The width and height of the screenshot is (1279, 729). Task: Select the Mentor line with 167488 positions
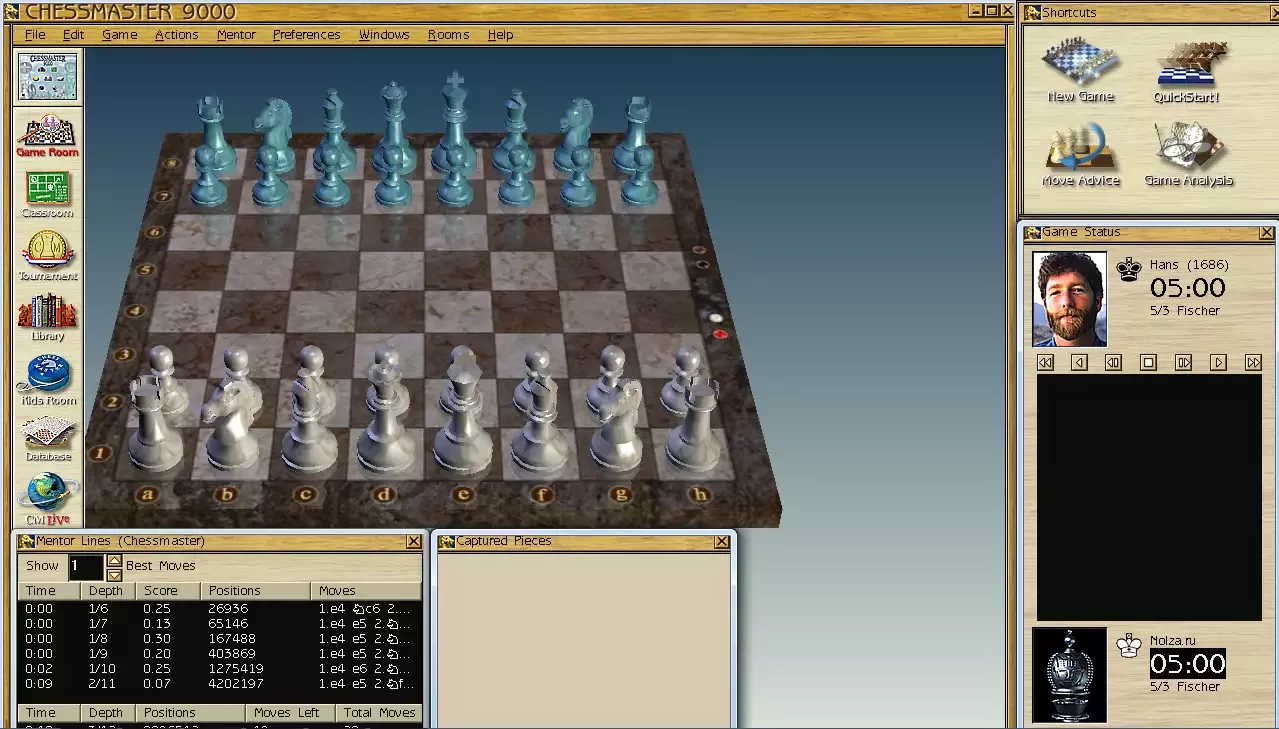click(x=220, y=638)
